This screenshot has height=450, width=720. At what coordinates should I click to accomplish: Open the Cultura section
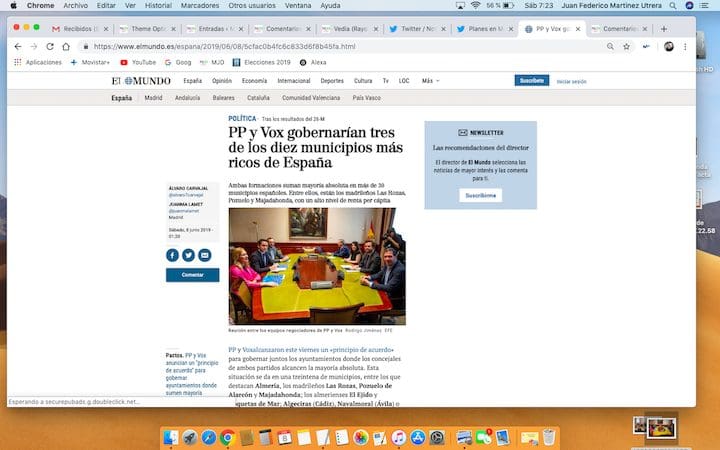tap(363, 81)
